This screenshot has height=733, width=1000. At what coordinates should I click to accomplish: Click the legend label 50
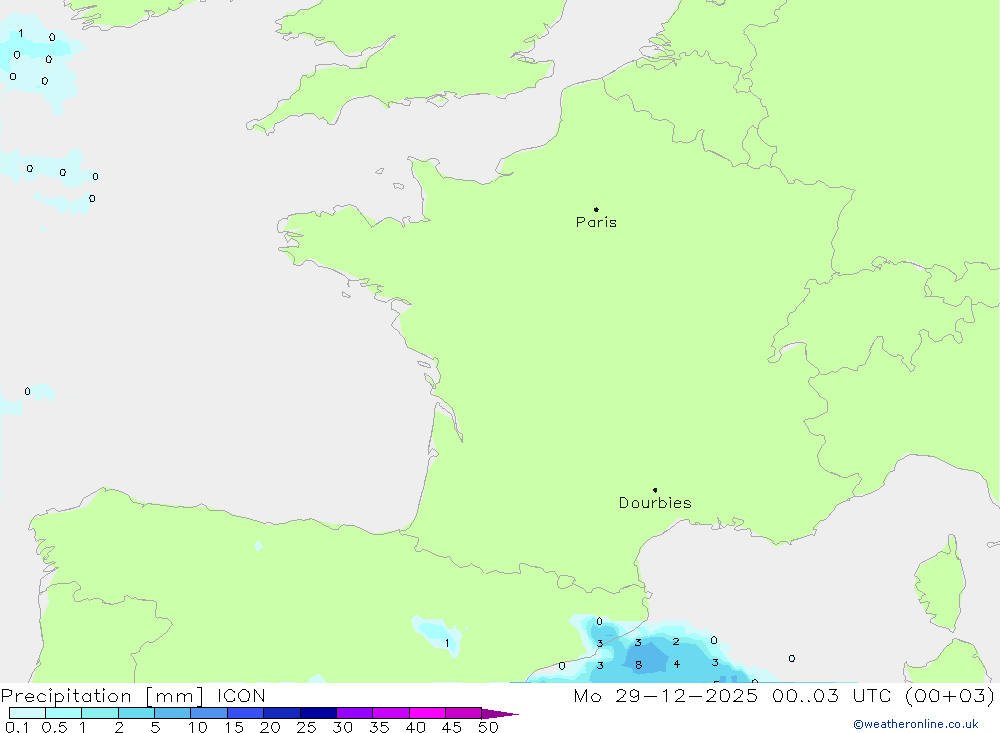pyautogui.click(x=489, y=727)
